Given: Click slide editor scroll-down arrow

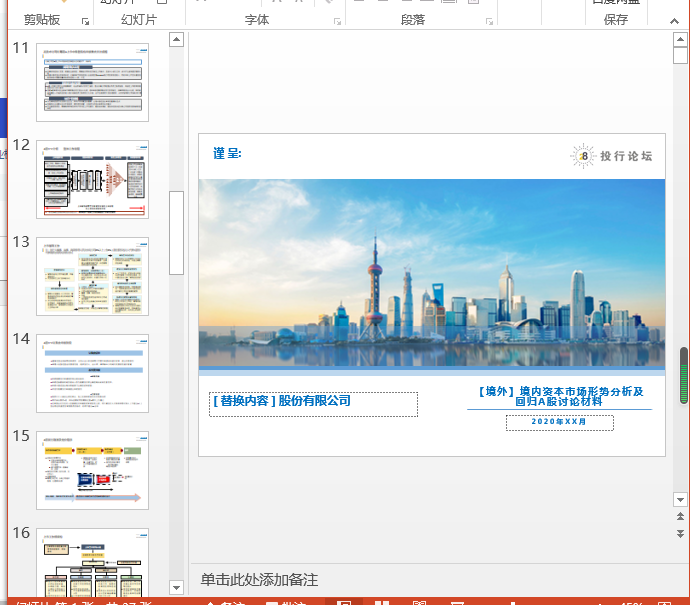Looking at the screenshot, I should 680,499.
